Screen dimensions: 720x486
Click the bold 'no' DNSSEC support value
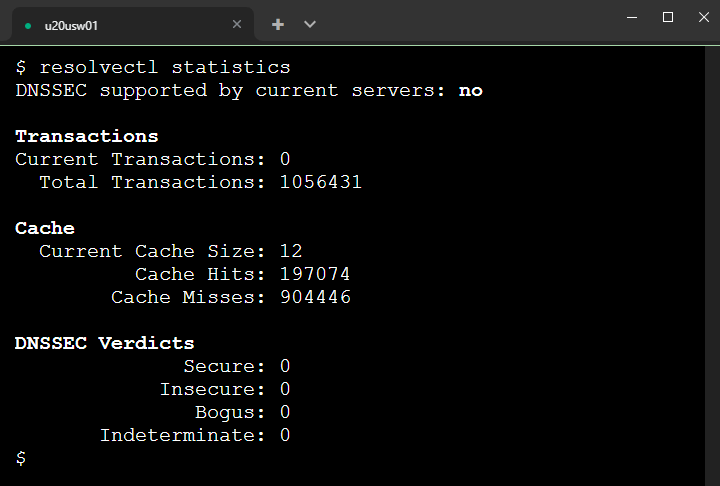click(x=471, y=91)
